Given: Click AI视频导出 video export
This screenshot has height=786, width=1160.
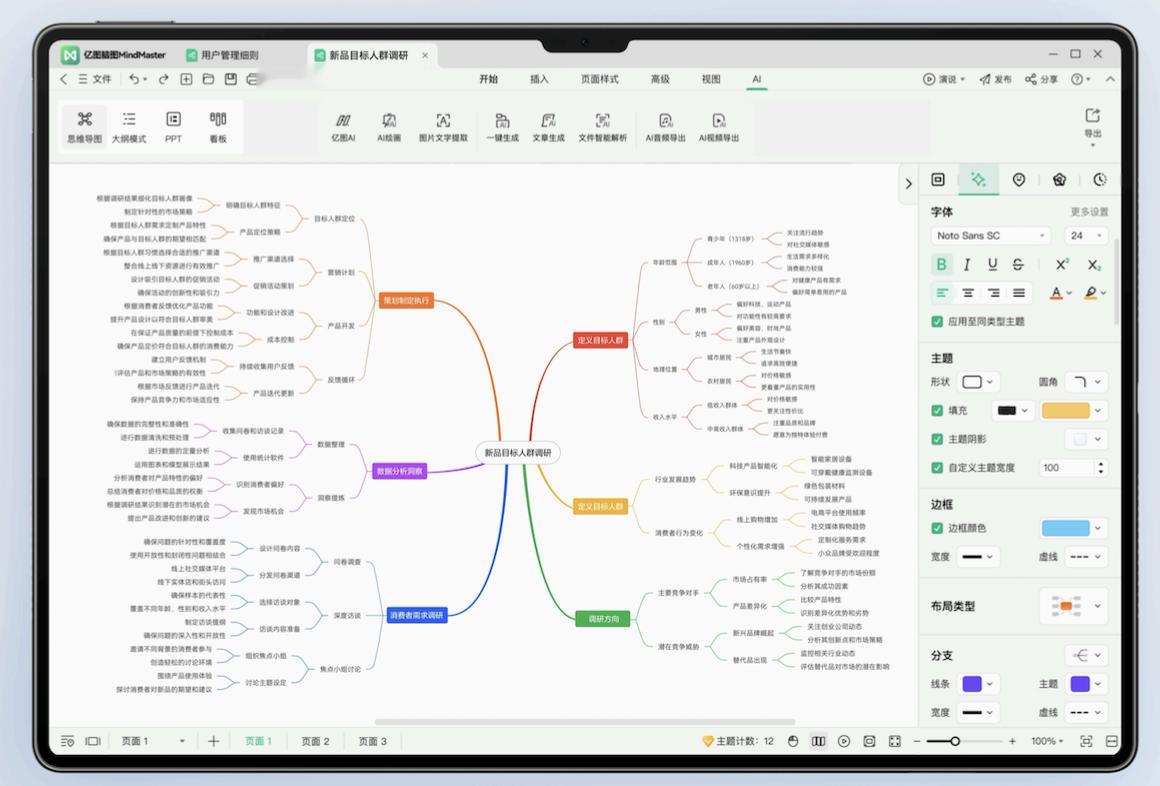Looking at the screenshot, I should point(718,127).
